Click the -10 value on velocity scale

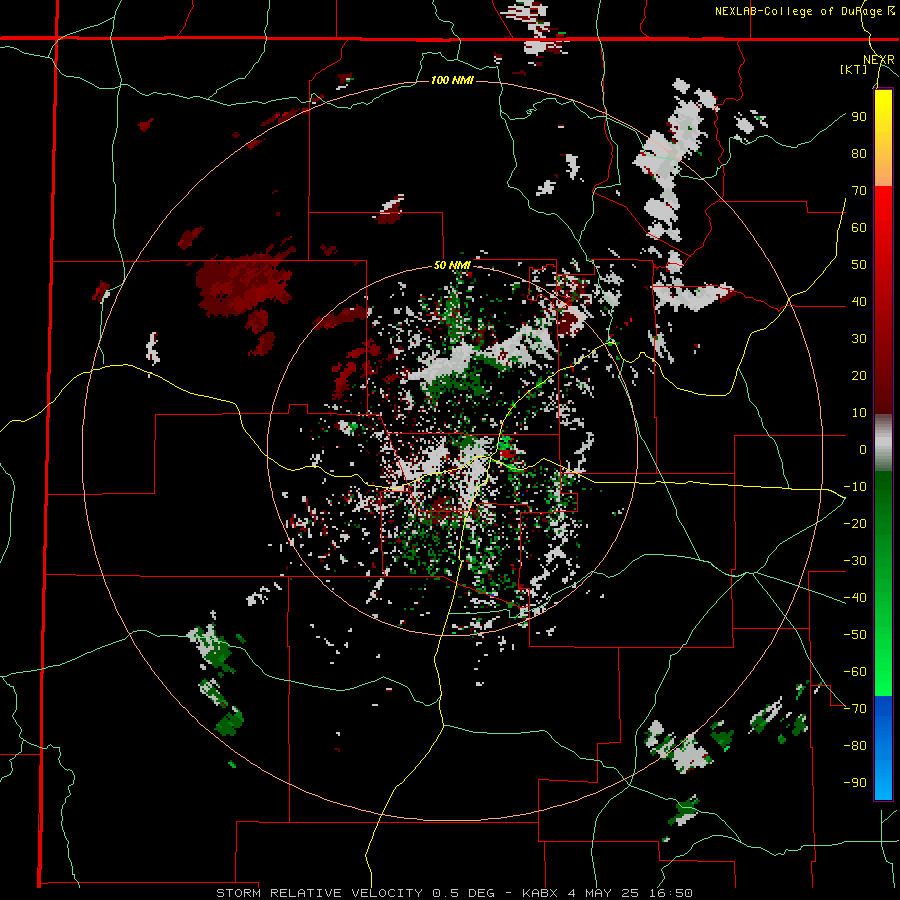click(855, 487)
